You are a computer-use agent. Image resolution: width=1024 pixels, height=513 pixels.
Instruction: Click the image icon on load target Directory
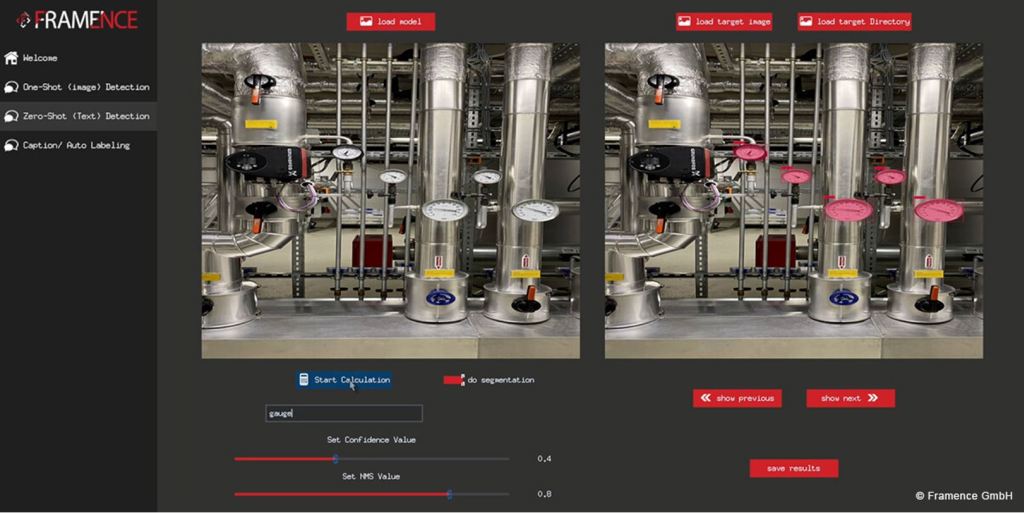[806, 22]
